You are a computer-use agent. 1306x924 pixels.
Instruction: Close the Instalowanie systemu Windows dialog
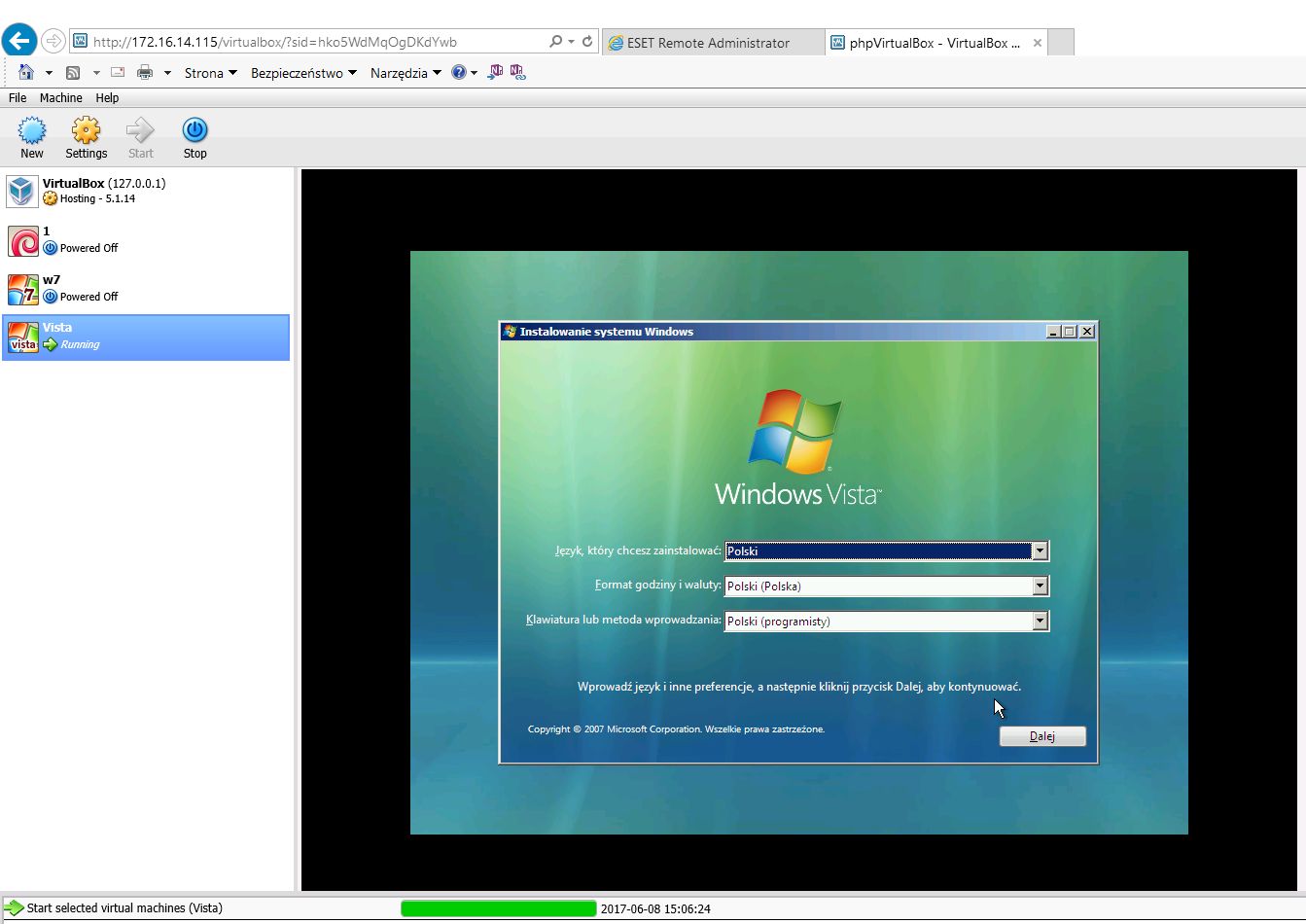pos(1087,332)
